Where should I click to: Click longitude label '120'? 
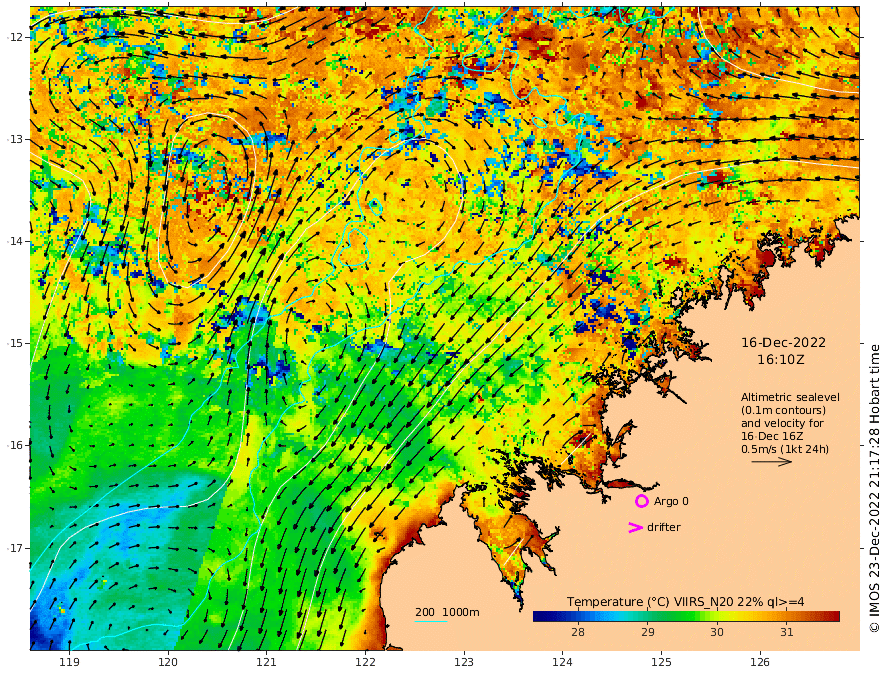(168, 663)
